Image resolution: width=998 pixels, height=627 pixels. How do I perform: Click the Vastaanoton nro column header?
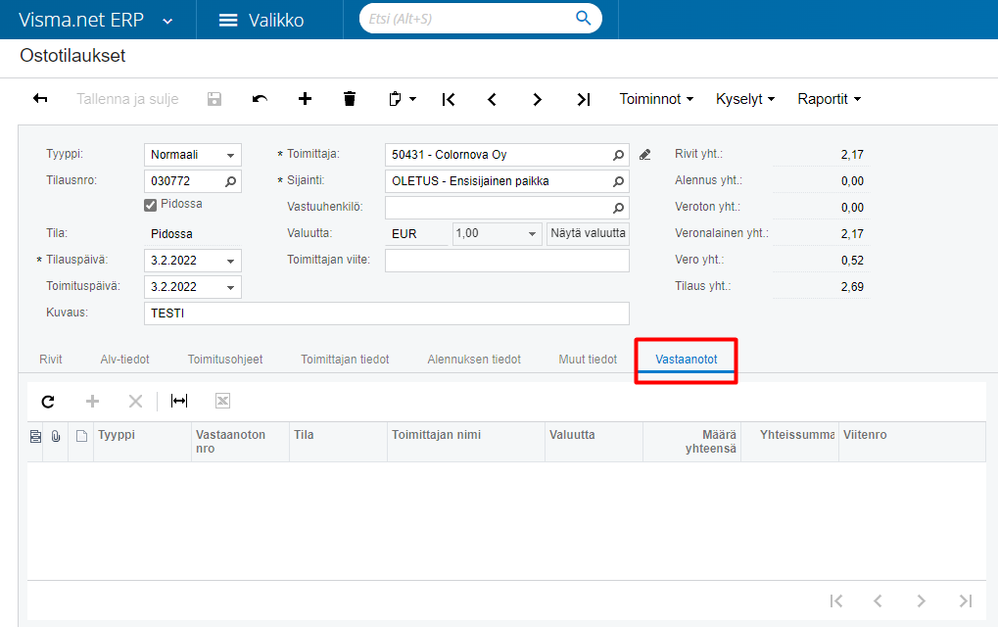coord(240,441)
